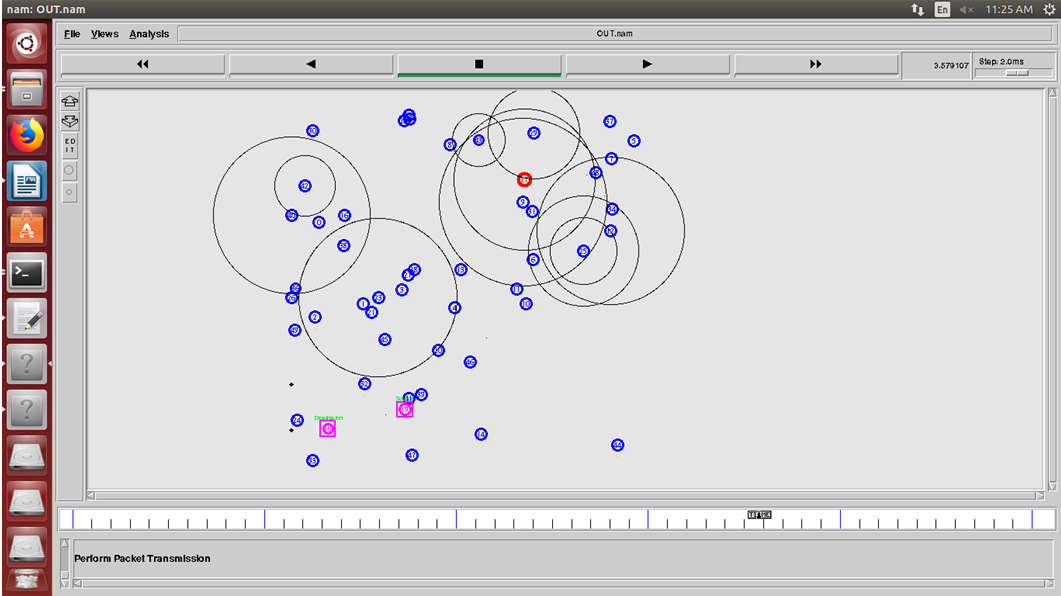Play the animation backward
Screen dimensions: 1061x596
click(x=310, y=64)
